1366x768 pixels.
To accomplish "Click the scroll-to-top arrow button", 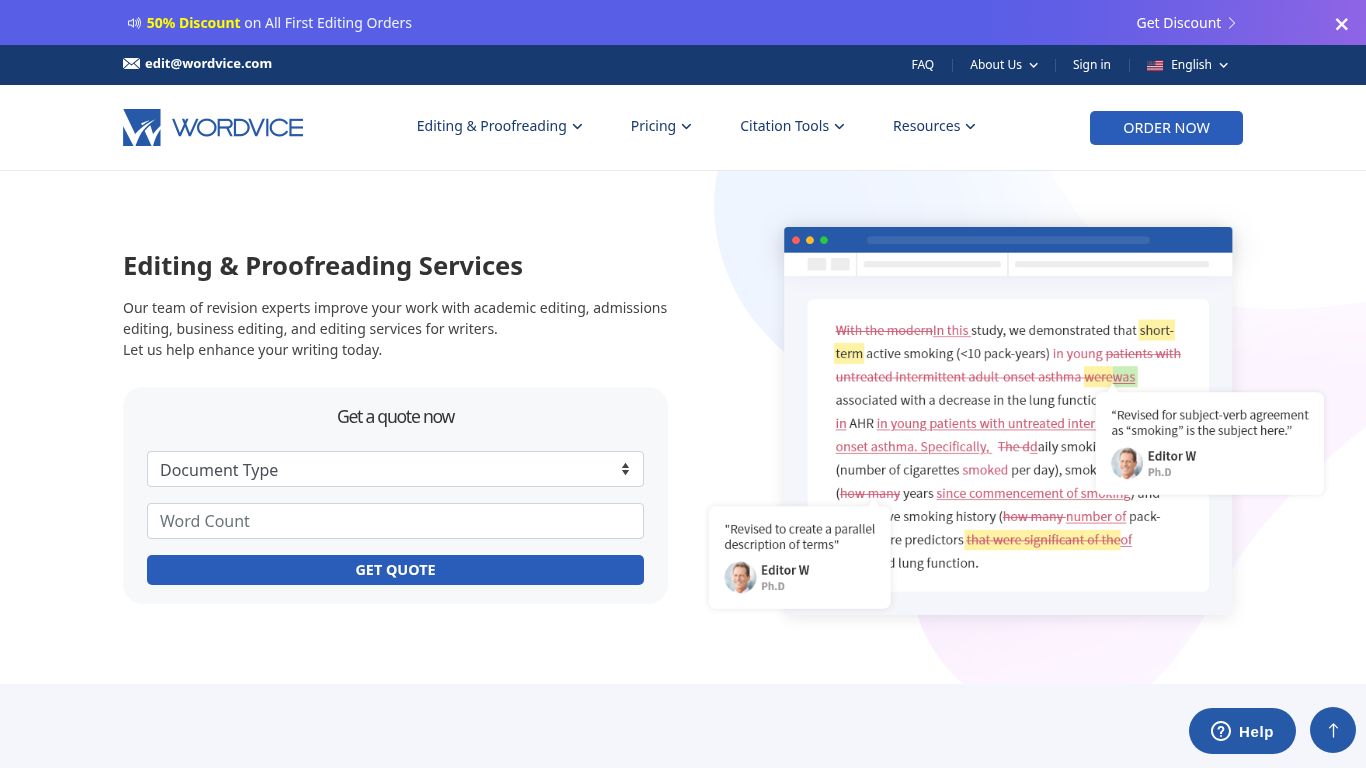I will tap(1332, 731).
